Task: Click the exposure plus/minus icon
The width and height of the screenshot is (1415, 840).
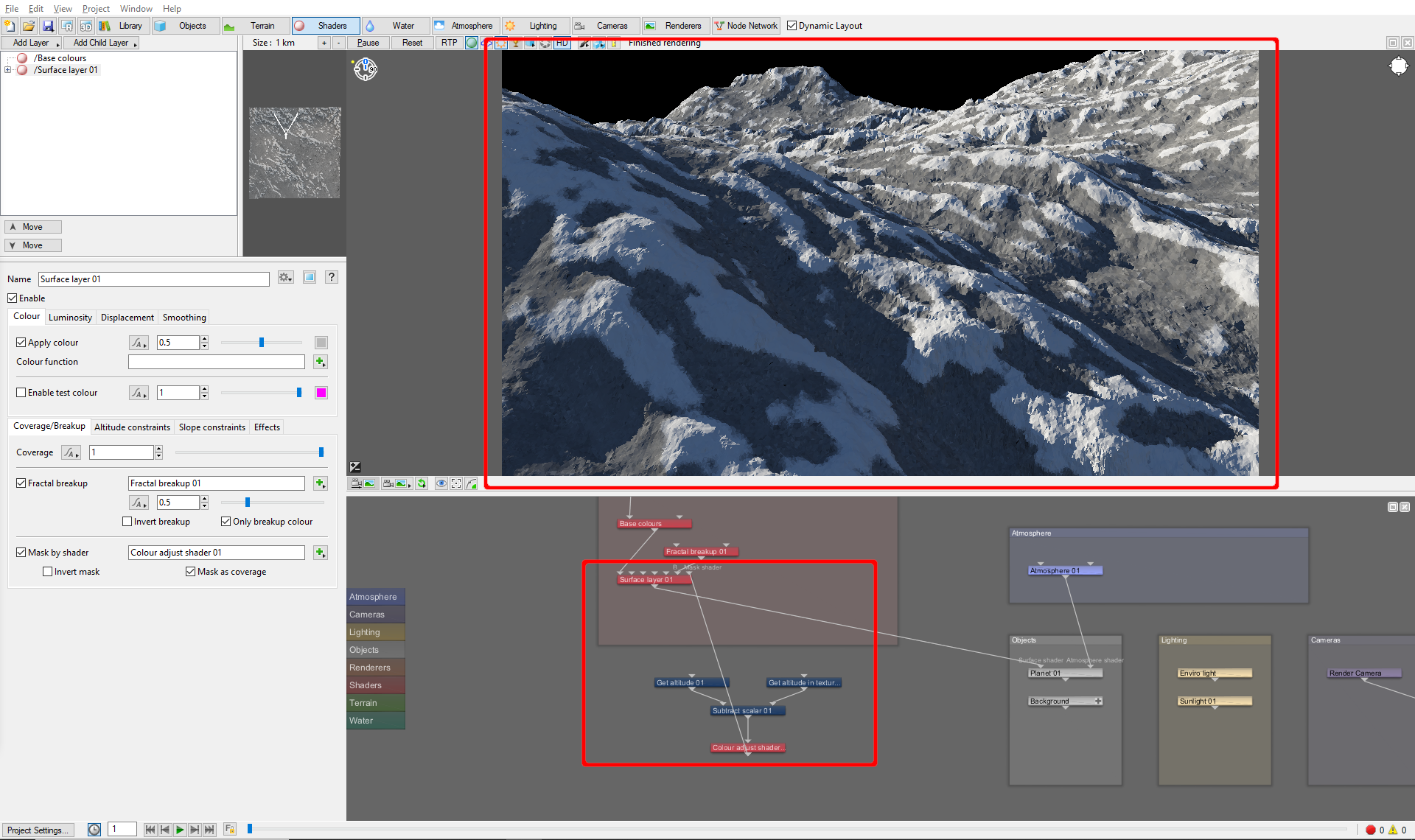Action: click(x=355, y=466)
